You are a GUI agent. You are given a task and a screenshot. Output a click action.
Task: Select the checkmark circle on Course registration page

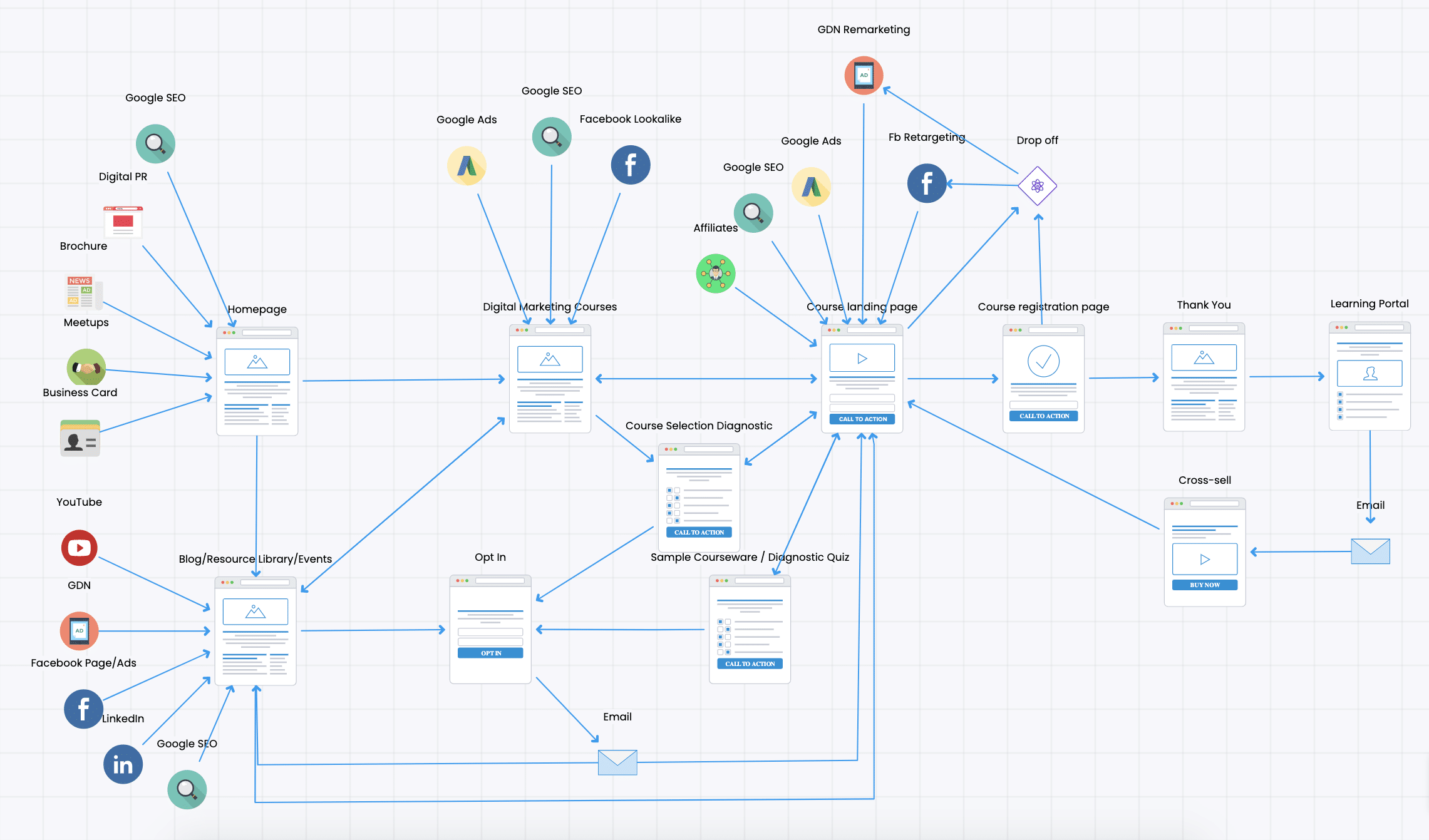[x=1043, y=361]
